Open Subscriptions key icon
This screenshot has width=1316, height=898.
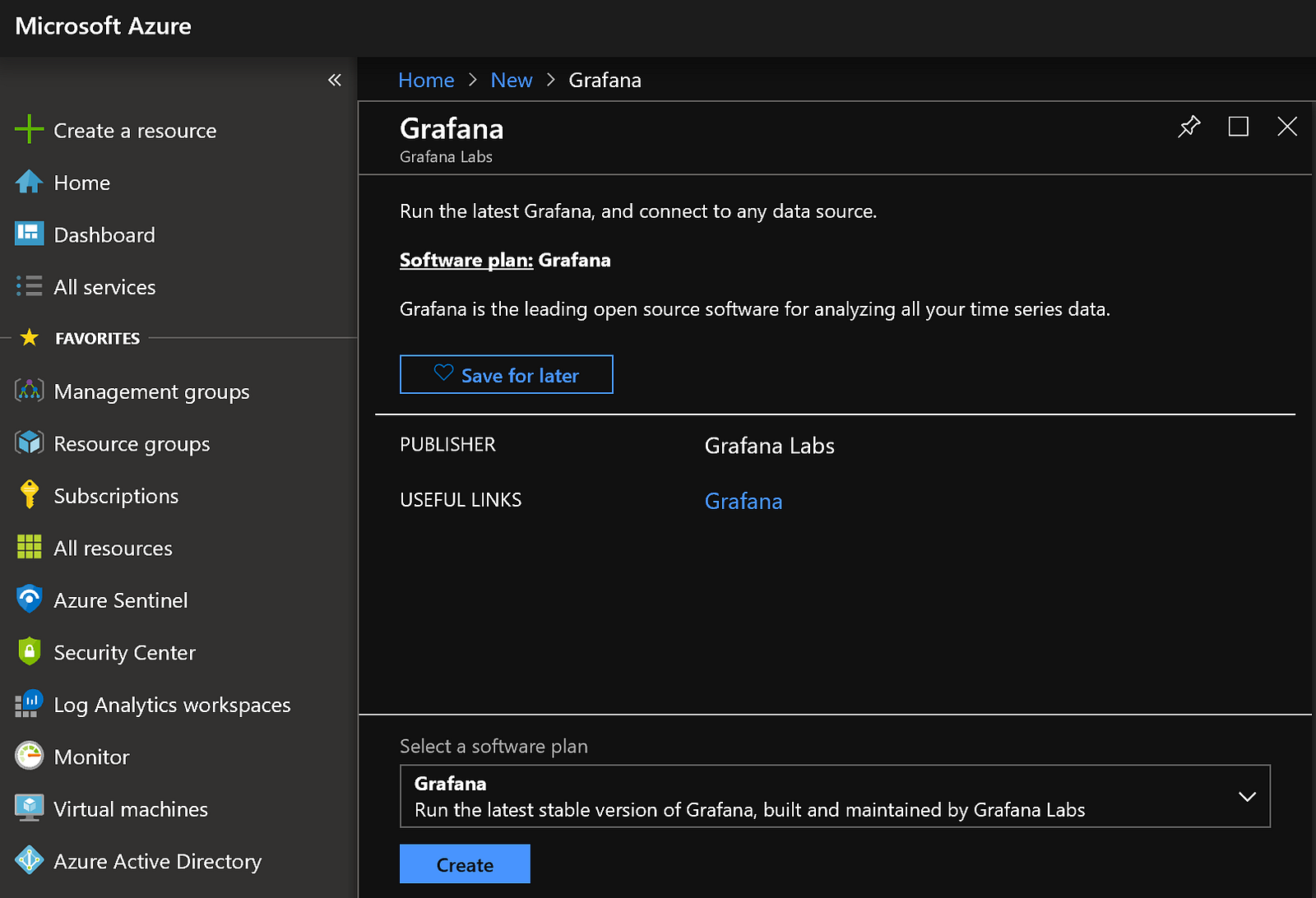point(29,495)
